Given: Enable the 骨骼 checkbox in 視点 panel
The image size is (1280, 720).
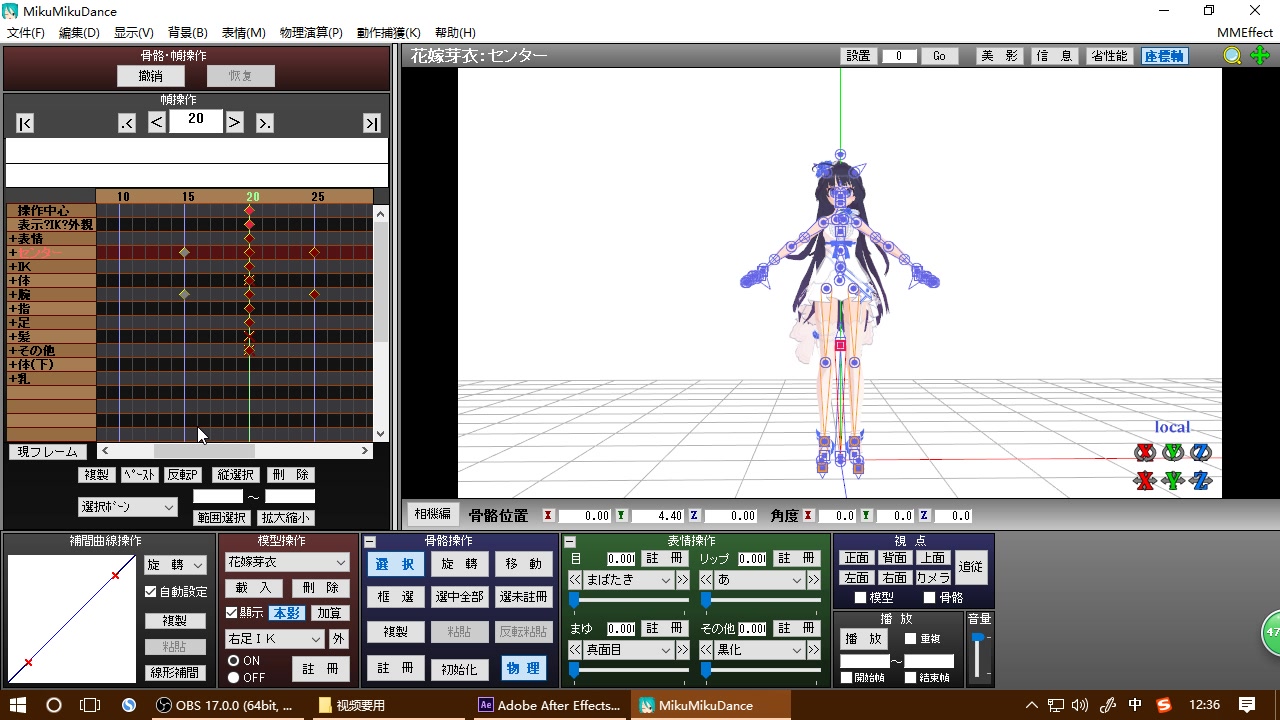Looking at the screenshot, I should pyautogui.click(x=929, y=598).
